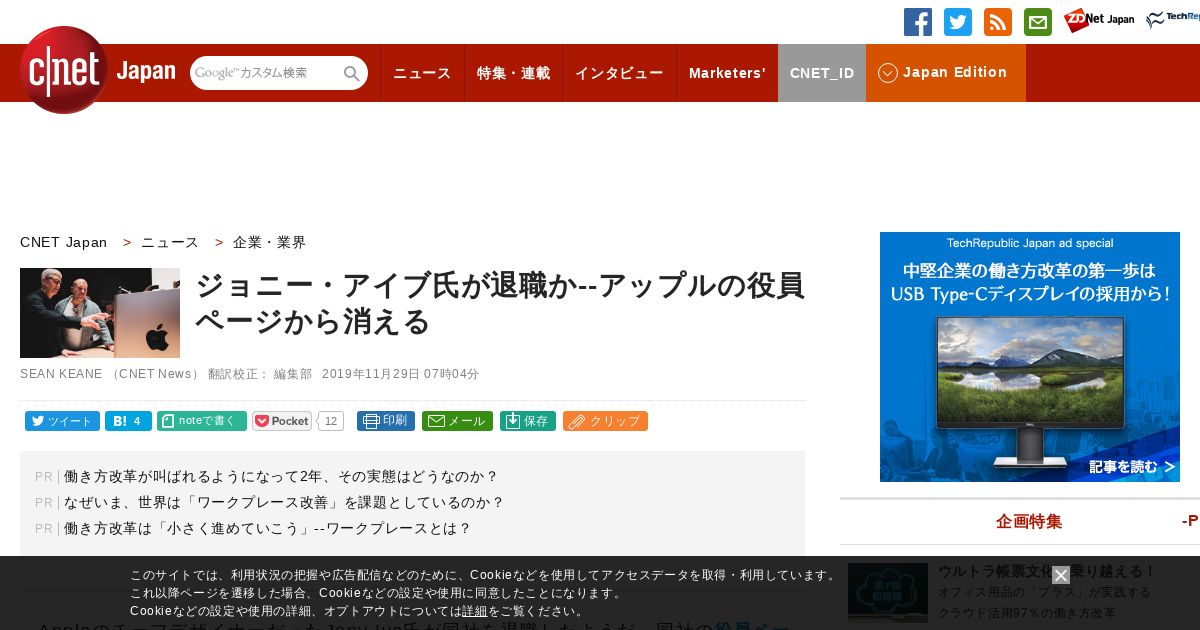Open the Facebook page icon

918,22
